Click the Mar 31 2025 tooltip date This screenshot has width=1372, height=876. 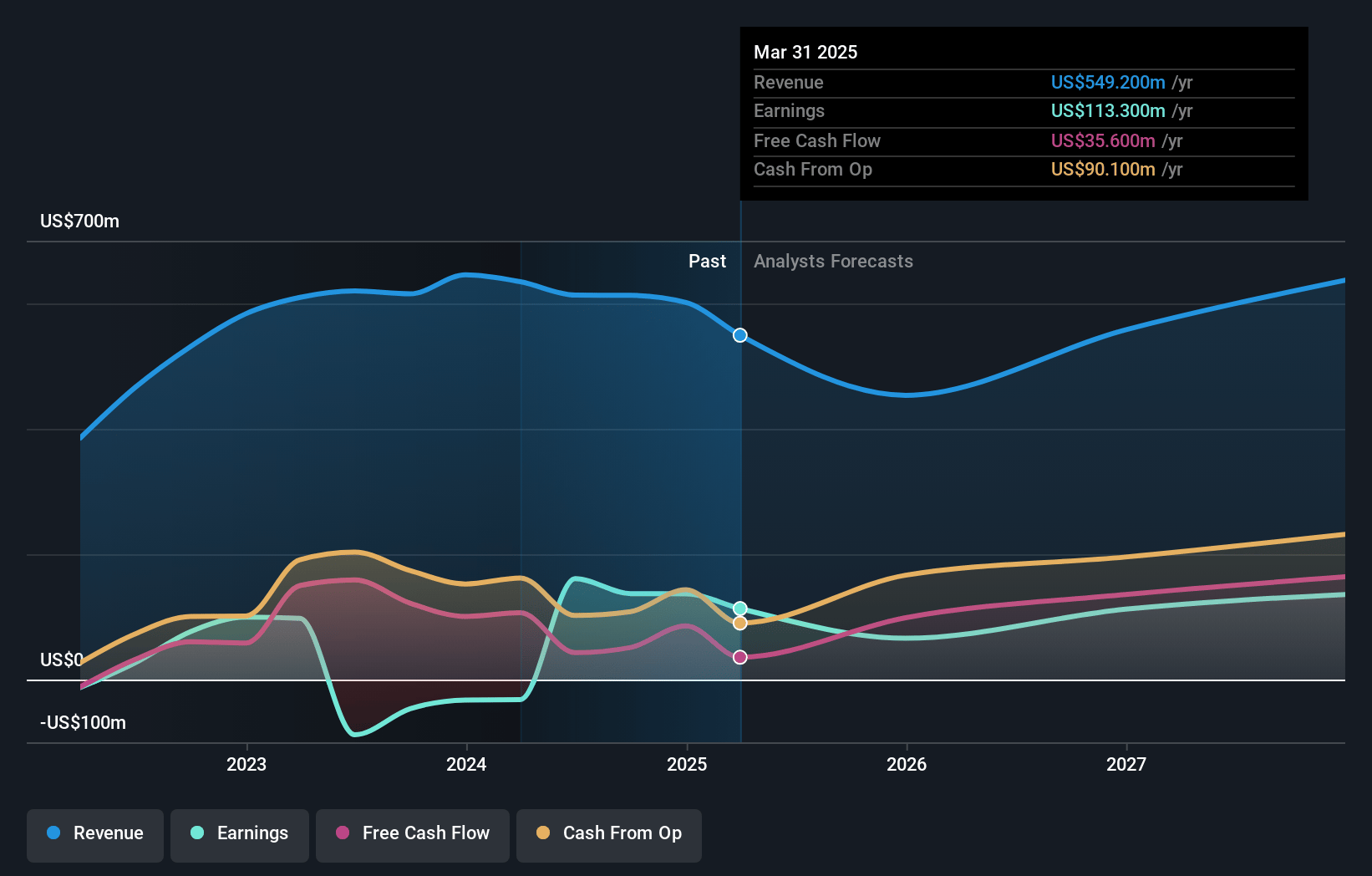(x=805, y=52)
